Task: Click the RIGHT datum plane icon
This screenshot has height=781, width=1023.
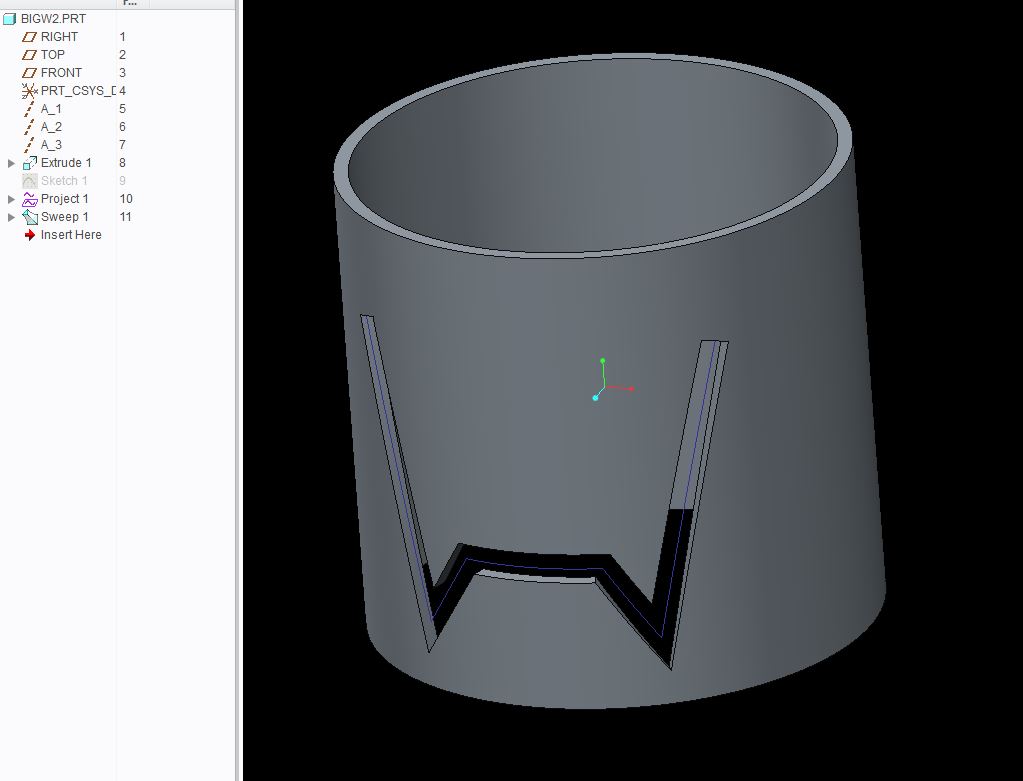Action: 29,37
